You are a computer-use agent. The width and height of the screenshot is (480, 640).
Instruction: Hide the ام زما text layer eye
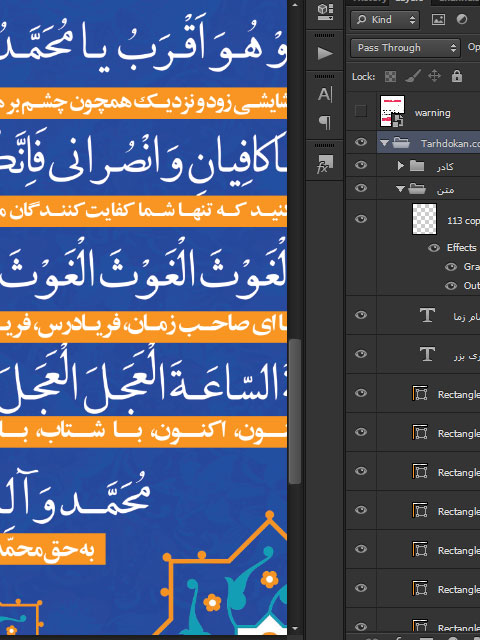point(361,315)
